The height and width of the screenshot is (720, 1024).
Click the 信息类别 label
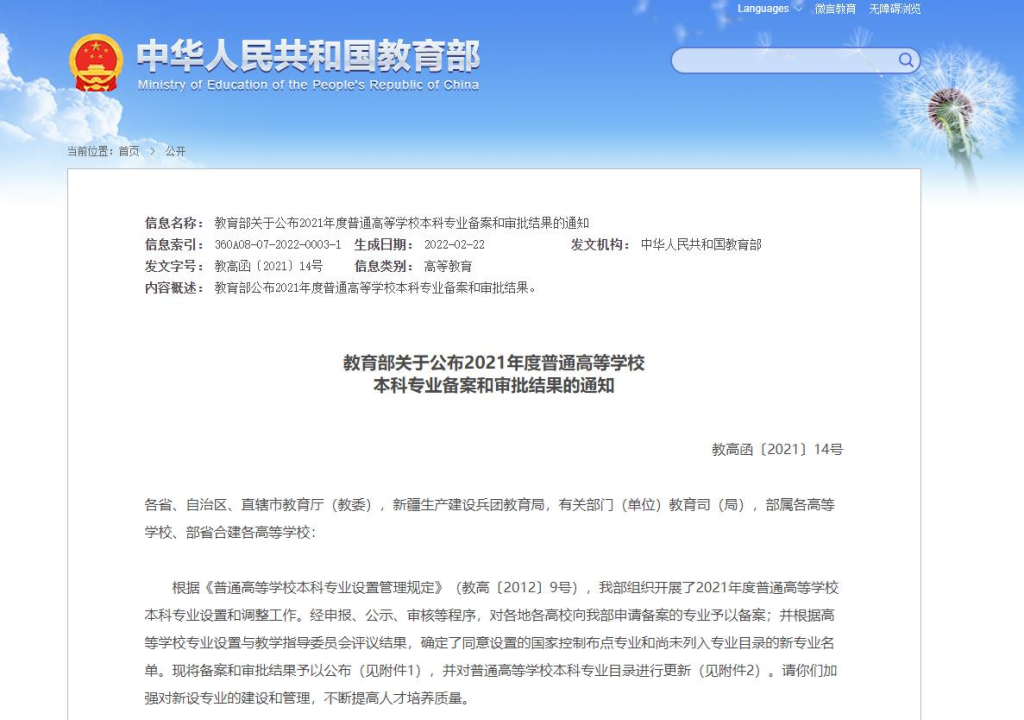point(383,266)
